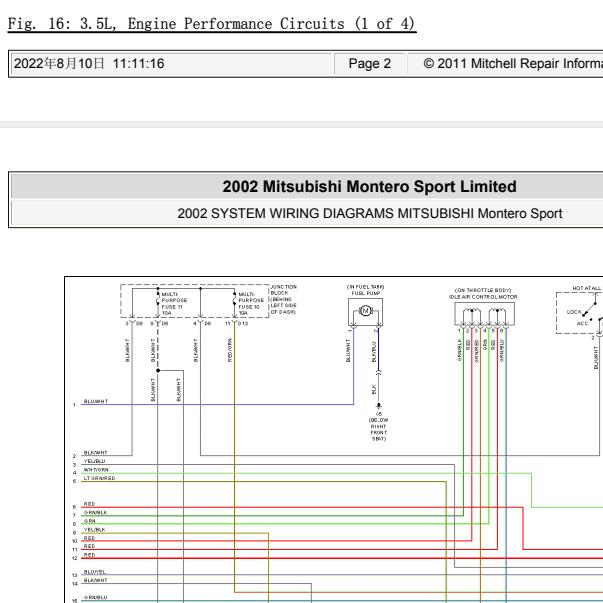
Task: Click the "LT GRN/RED" label on row 5
Action: pyautogui.click(x=99, y=478)
